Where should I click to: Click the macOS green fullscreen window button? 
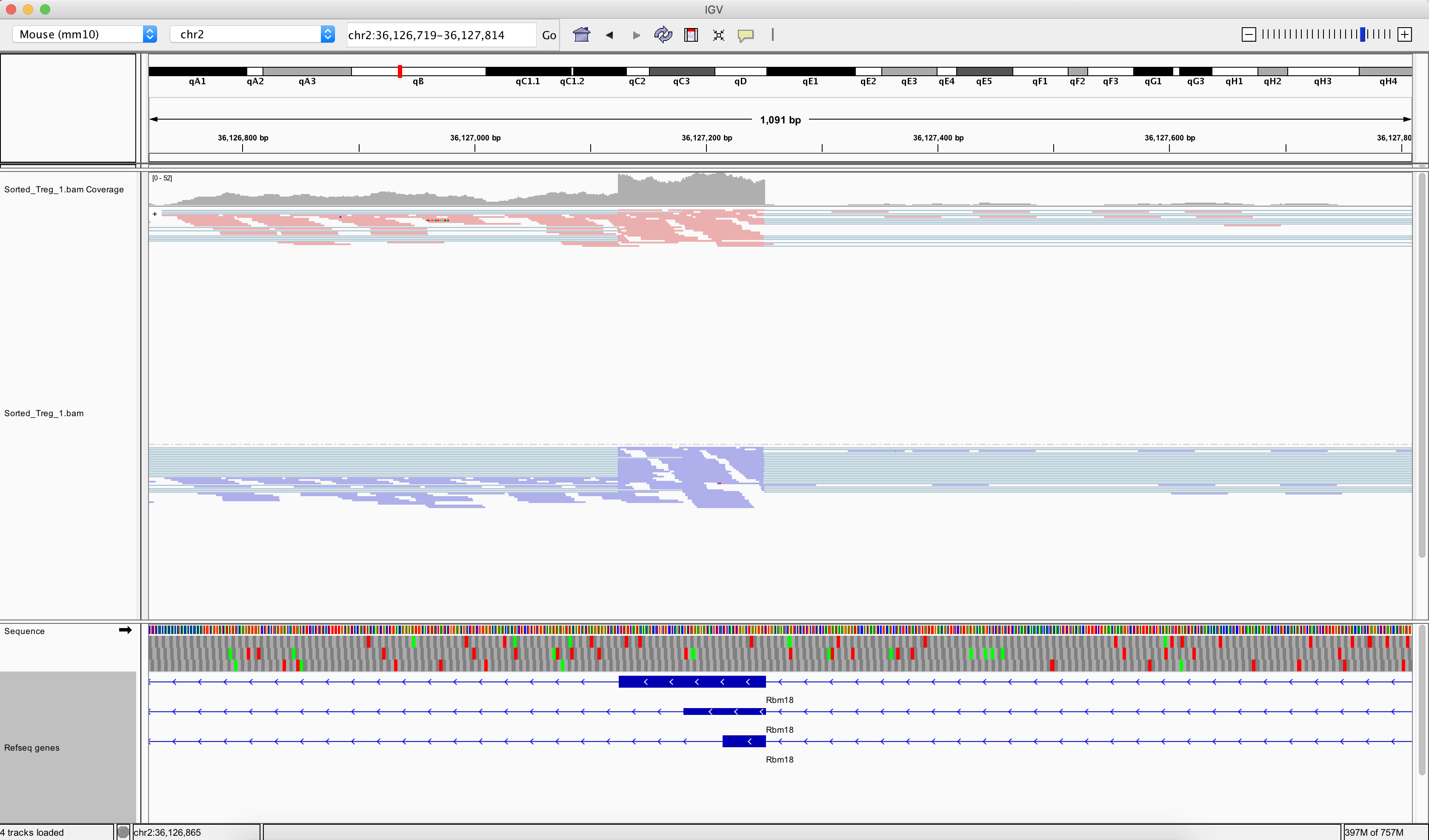point(46,9)
